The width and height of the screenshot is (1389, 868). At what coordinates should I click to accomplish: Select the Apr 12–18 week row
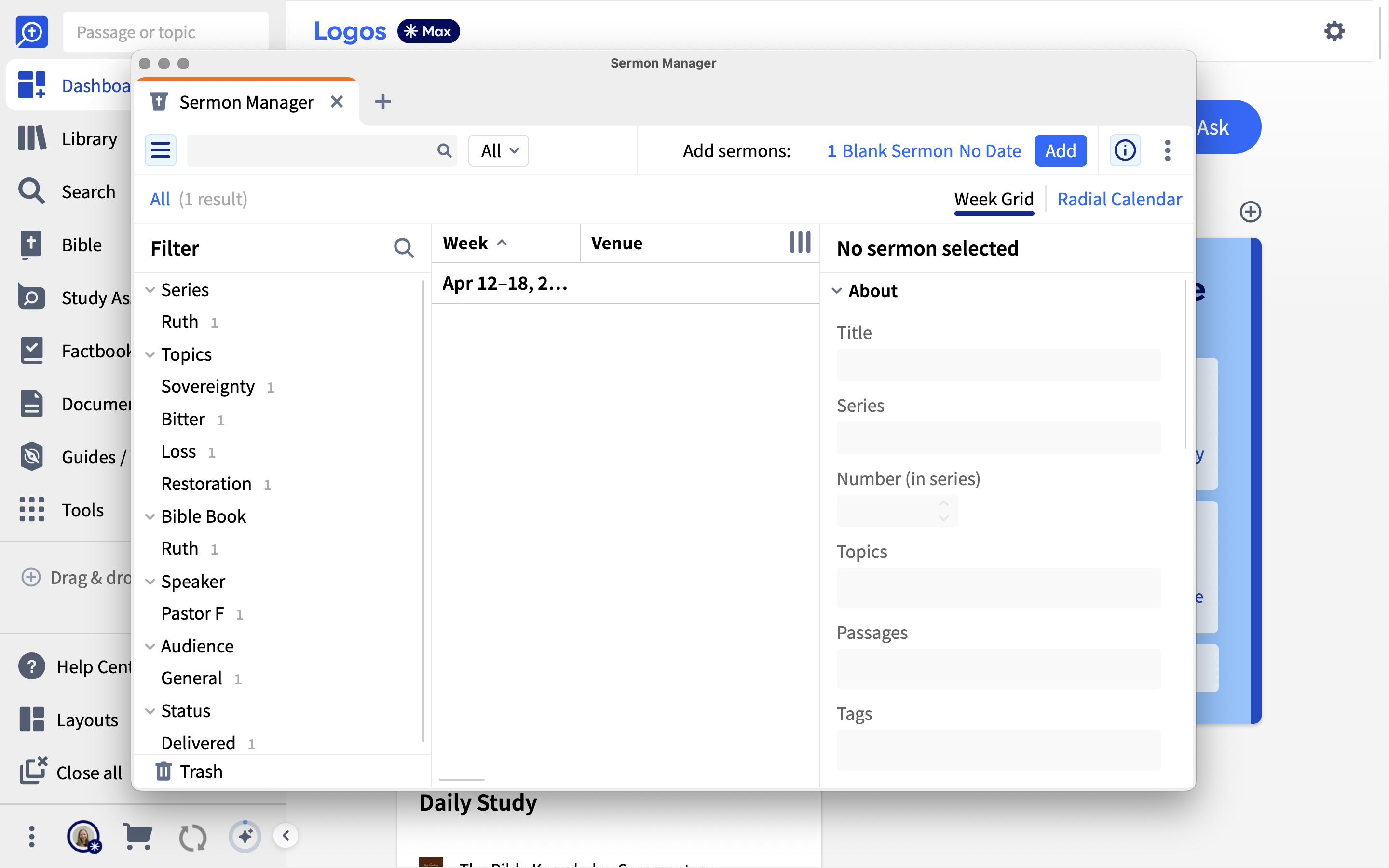(x=625, y=283)
